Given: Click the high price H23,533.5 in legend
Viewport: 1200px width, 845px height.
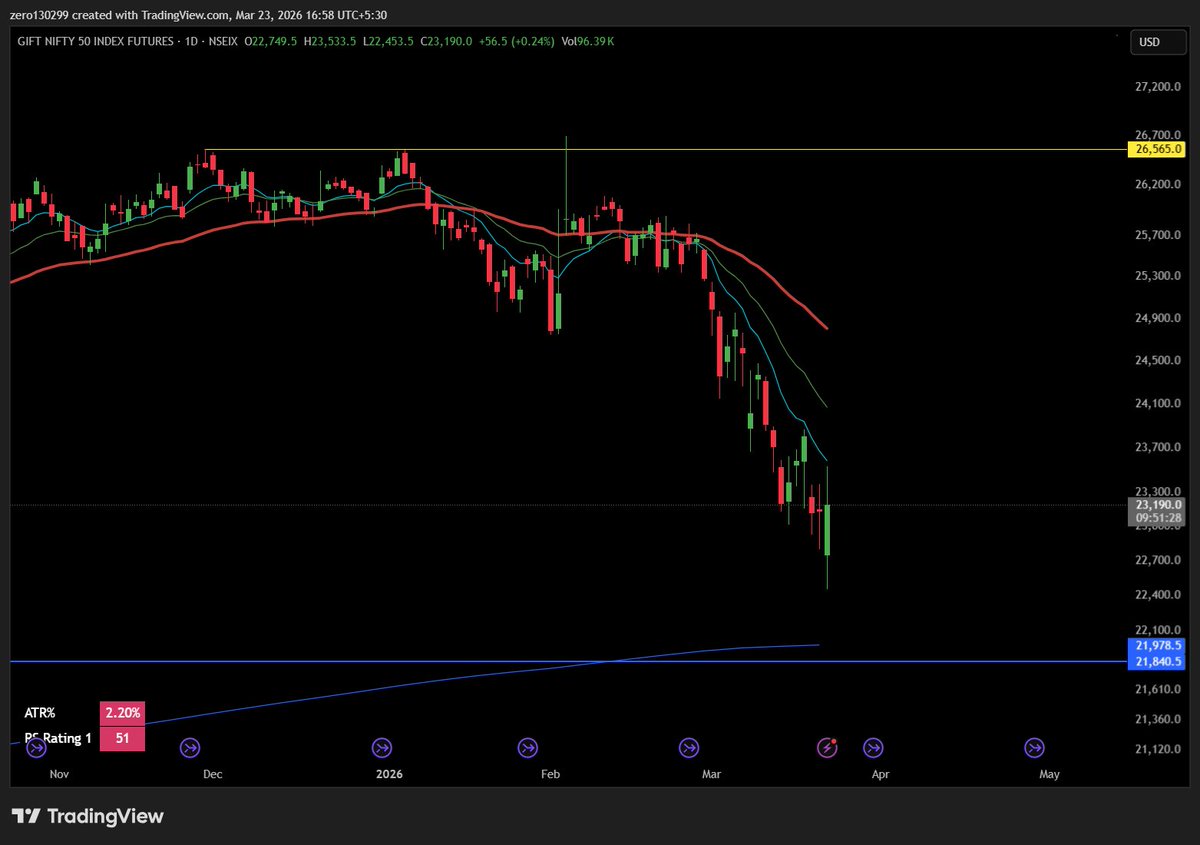Looking at the screenshot, I should click(x=331, y=41).
